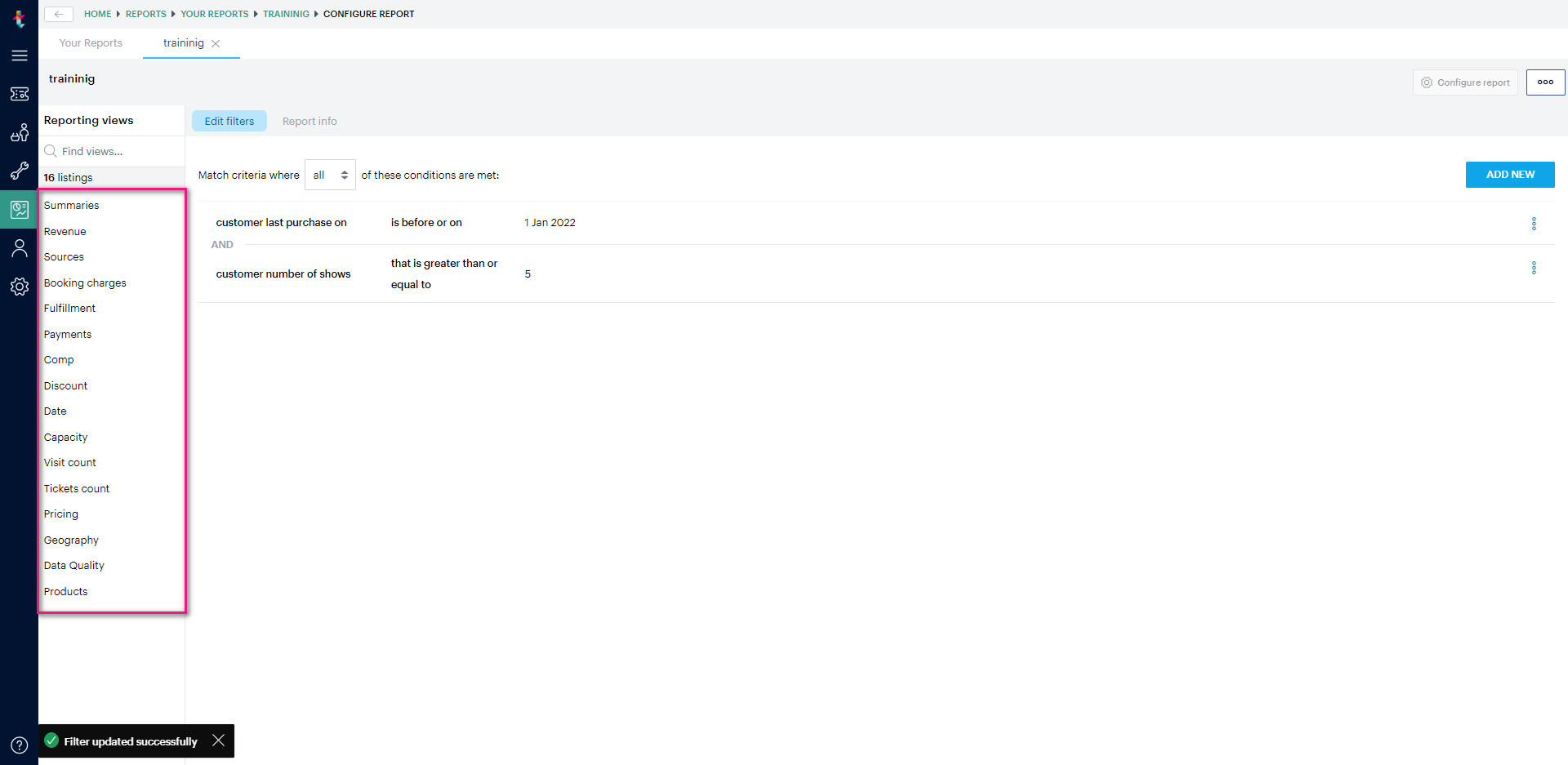Image resolution: width=1568 pixels, height=765 pixels.
Task: Select the Capacity reporting view
Action: (x=65, y=438)
